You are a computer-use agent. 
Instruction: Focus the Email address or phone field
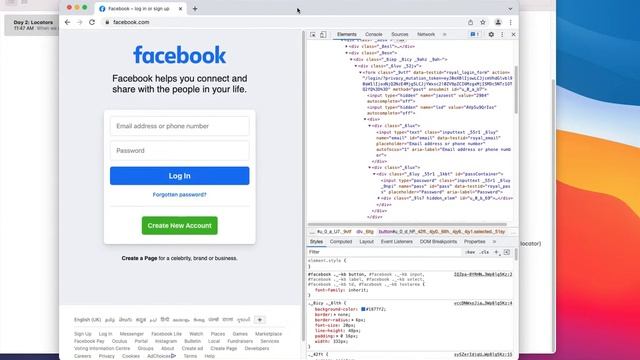[180, 126]
